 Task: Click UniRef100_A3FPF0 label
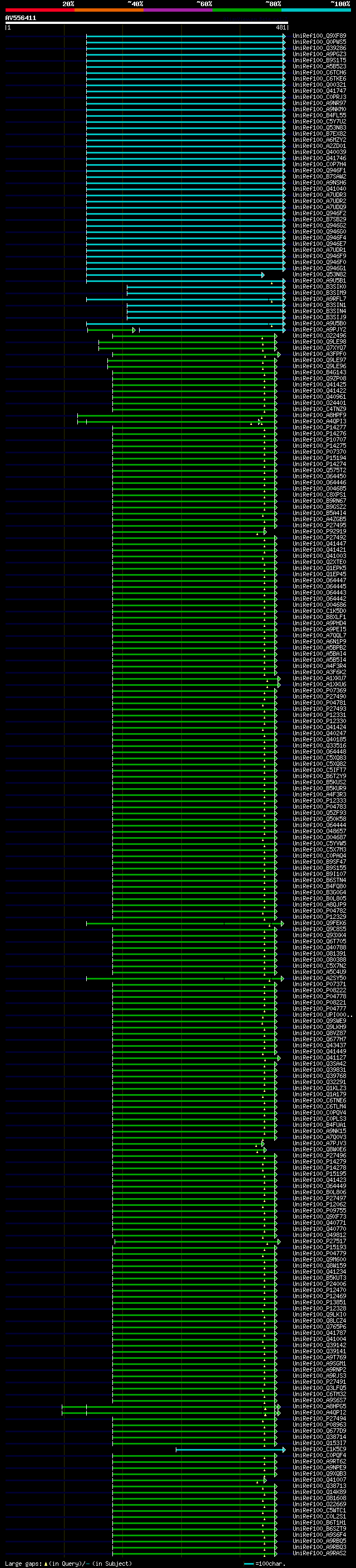(319, 354)
